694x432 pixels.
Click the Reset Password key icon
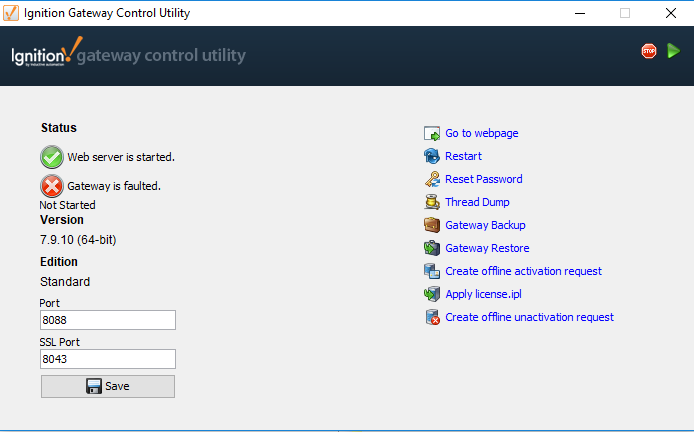432,179
